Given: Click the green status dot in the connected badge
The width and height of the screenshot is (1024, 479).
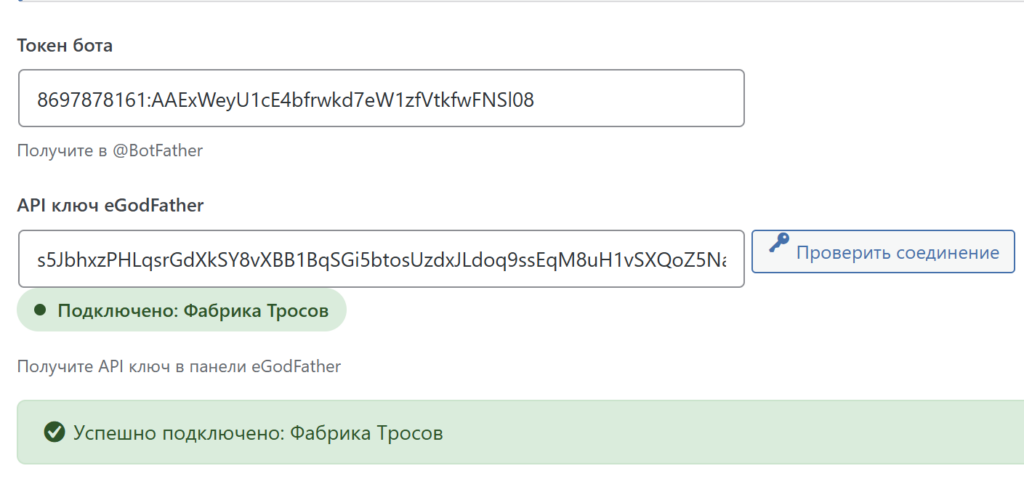Looking at the screenshot, I should pos(40,311).
